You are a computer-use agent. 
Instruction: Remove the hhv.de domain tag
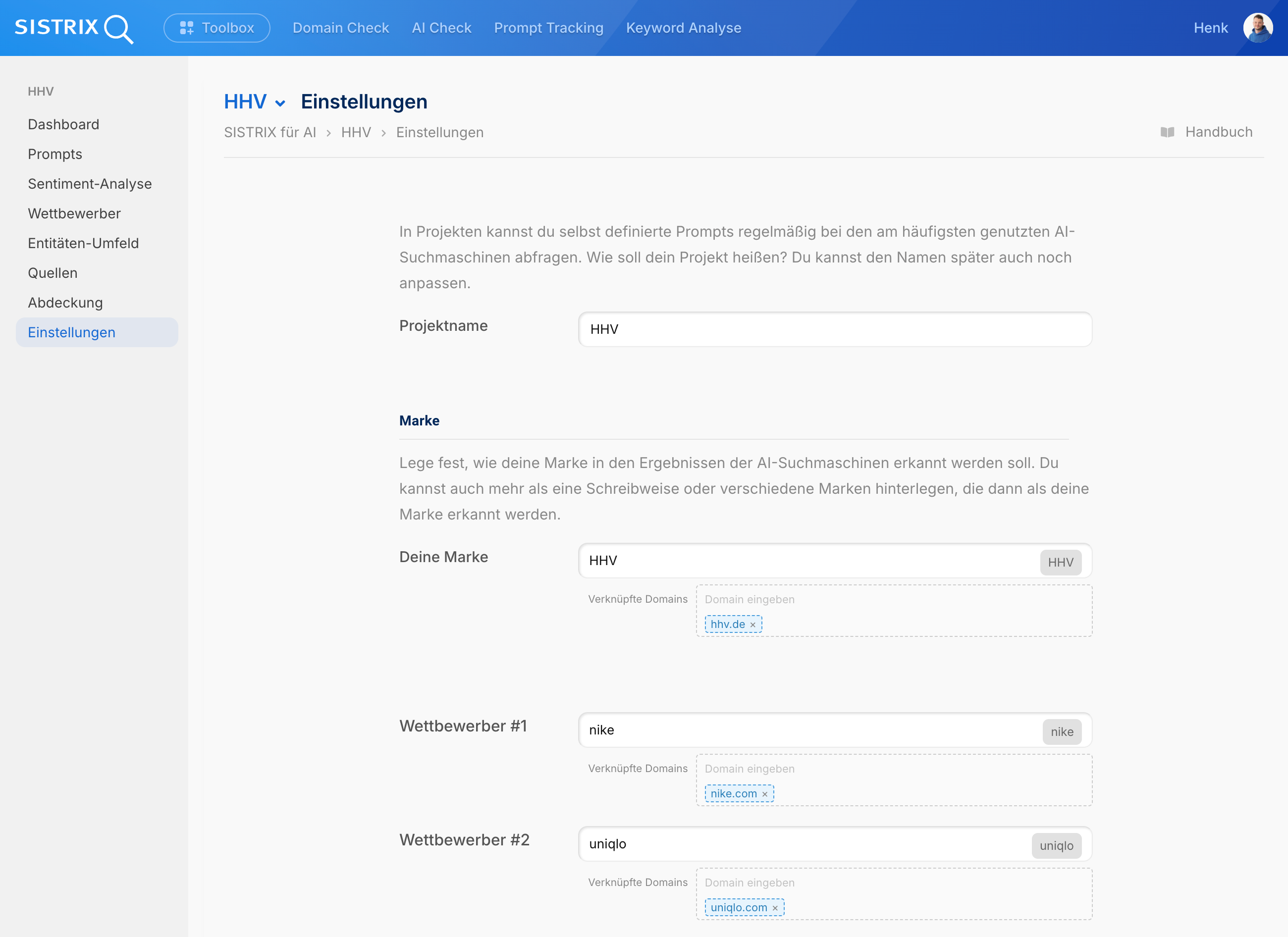click(x=753, y=625)
